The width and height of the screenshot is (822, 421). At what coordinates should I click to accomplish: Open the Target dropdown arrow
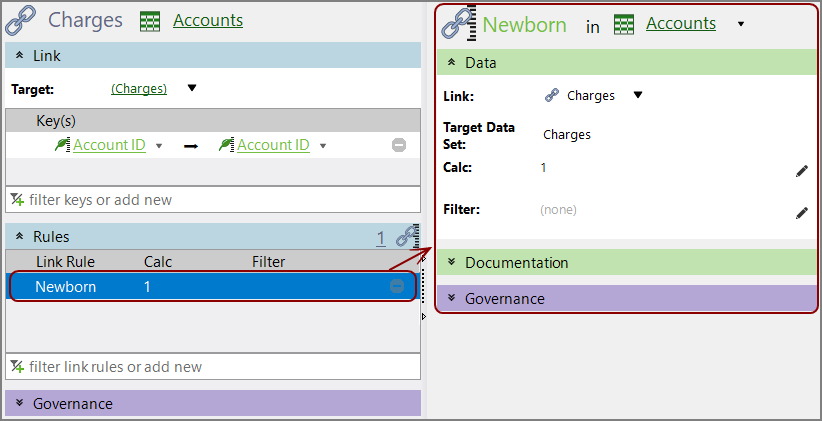192,88
